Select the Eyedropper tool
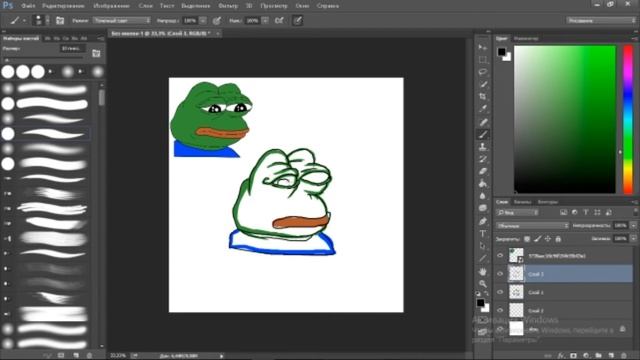The image size is (640, 360). tap(483, 109)
